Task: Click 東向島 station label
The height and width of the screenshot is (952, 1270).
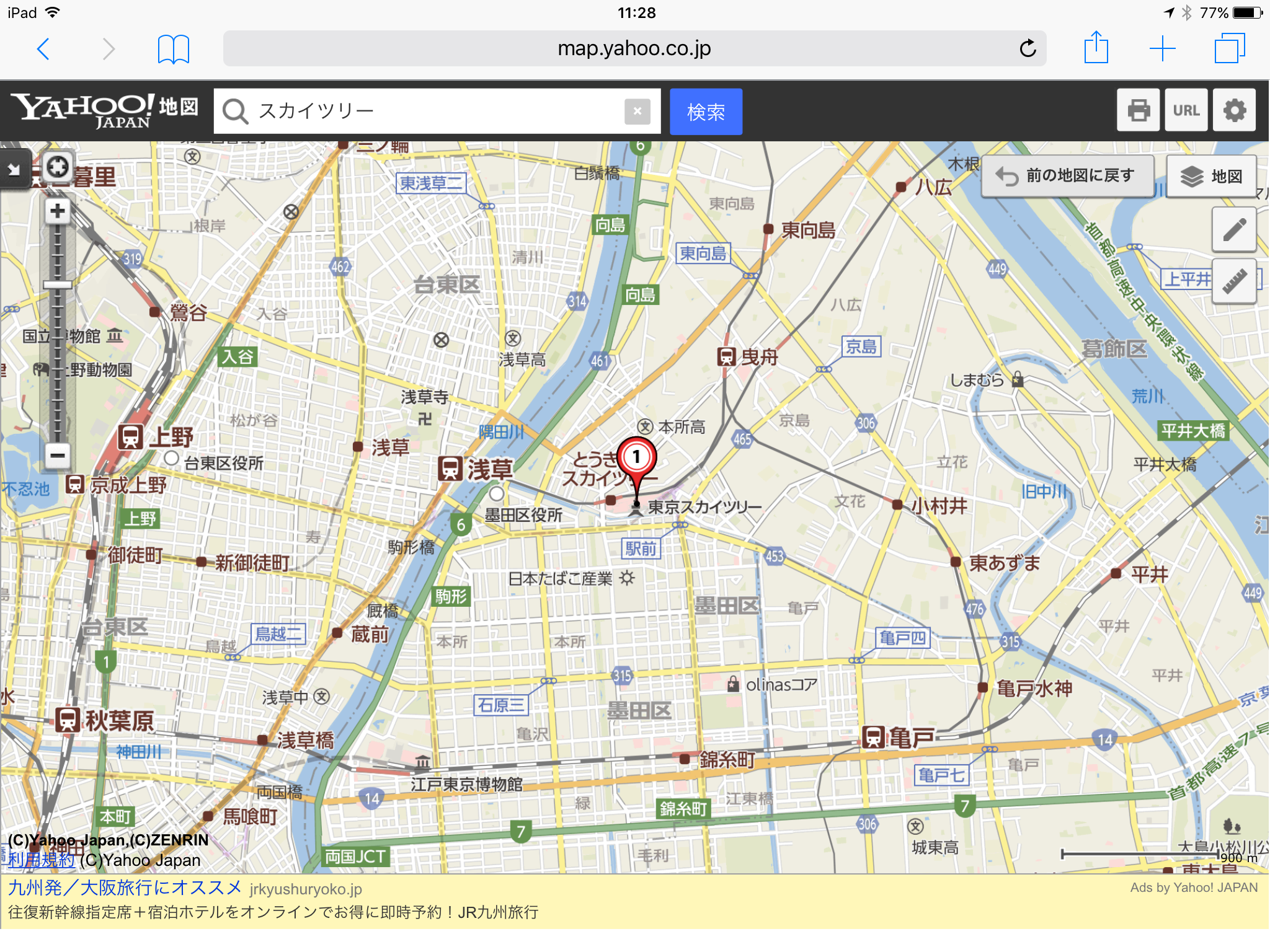Action: tap(808, 231)
